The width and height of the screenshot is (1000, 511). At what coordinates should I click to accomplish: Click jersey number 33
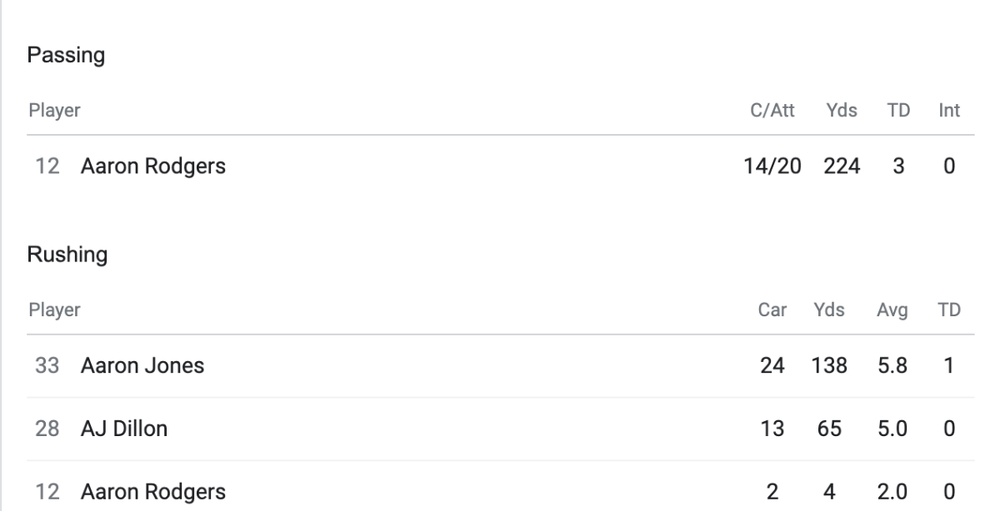(x=47, y=366)
